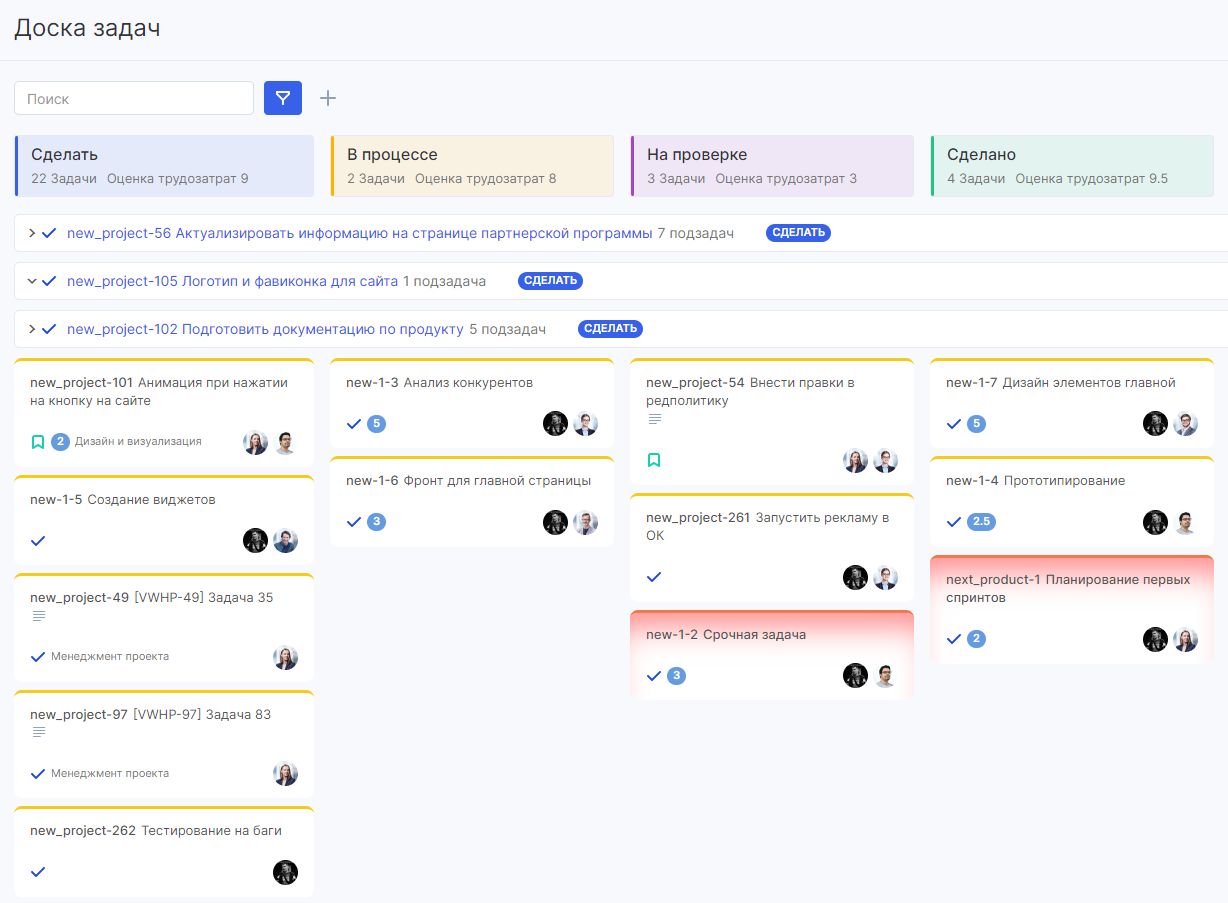Open the filter funnel button

pos(283,98)
